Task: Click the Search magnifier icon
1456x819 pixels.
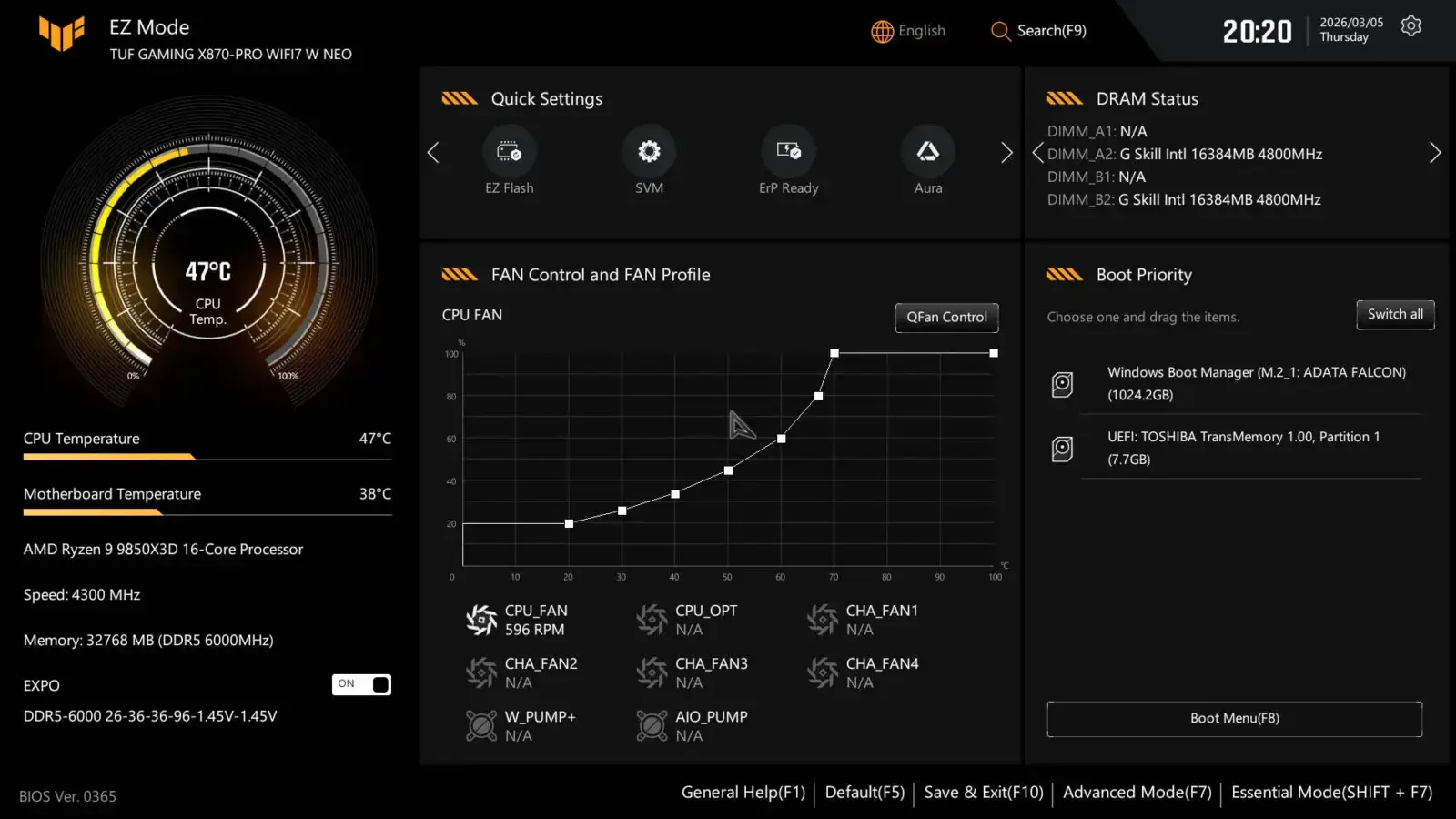Action: click(x=1000, y=31)
